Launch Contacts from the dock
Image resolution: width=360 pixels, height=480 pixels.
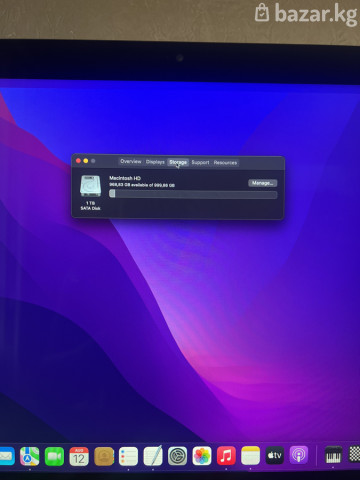point(104,456)
